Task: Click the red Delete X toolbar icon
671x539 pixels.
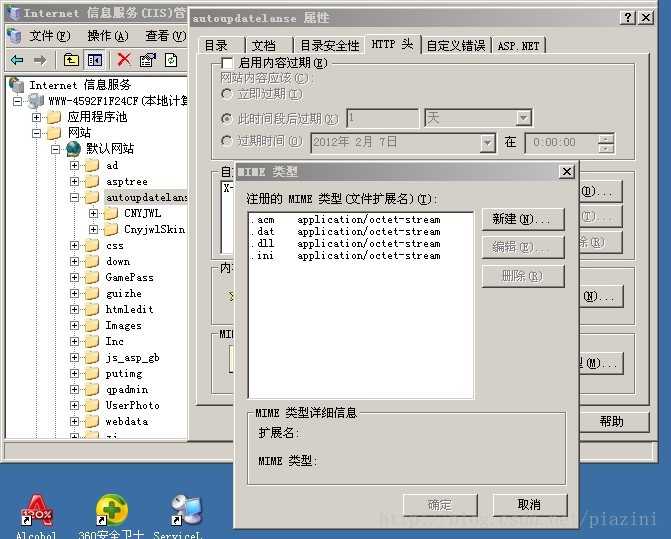Action: pyautogui.click(x=124, y=59)
